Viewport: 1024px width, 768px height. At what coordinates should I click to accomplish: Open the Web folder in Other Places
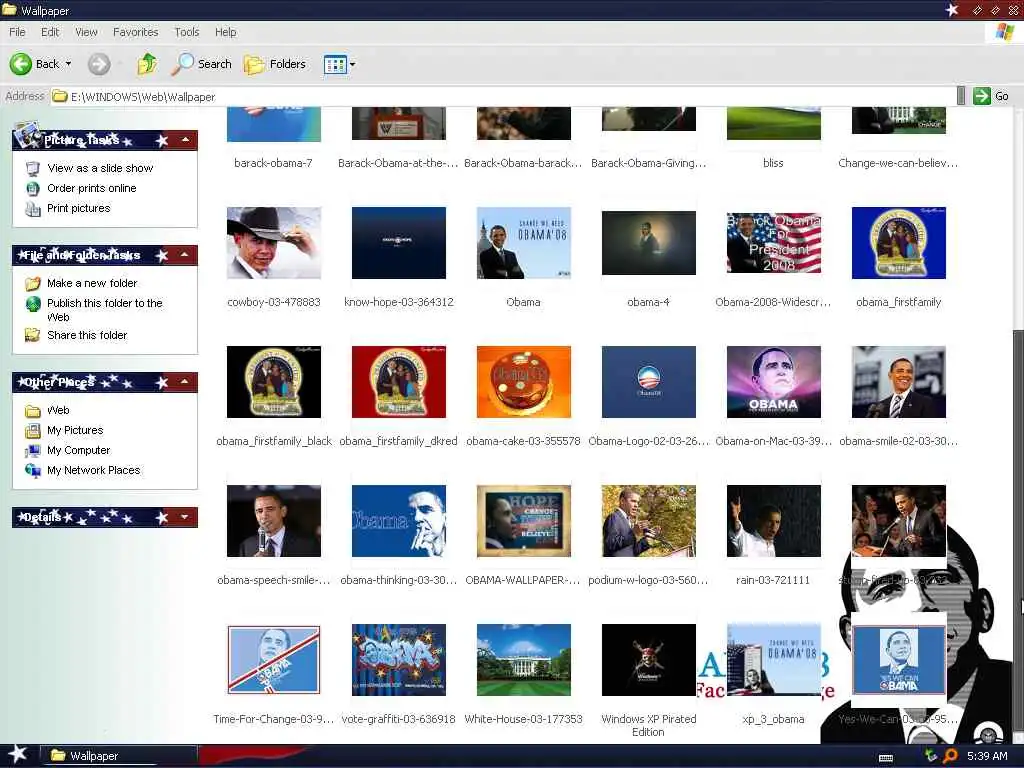point(58,410)
